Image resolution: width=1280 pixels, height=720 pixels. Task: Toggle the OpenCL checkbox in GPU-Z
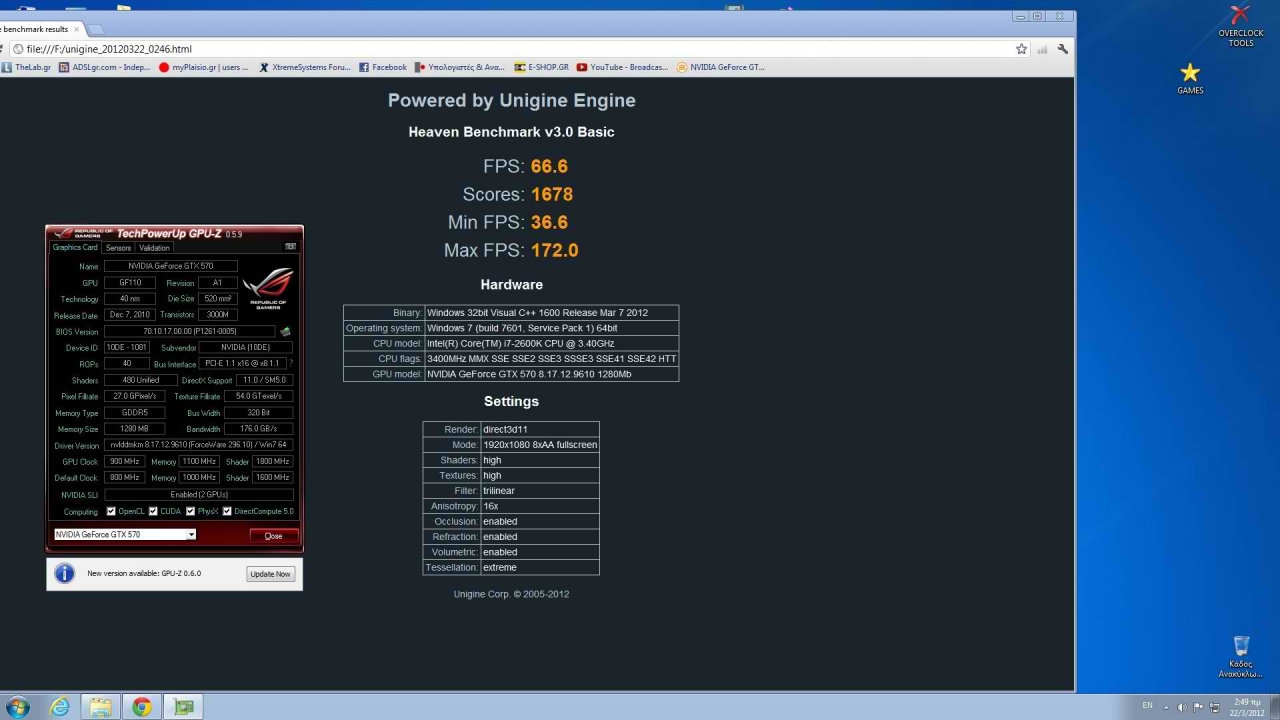click(x=111, y=511)
